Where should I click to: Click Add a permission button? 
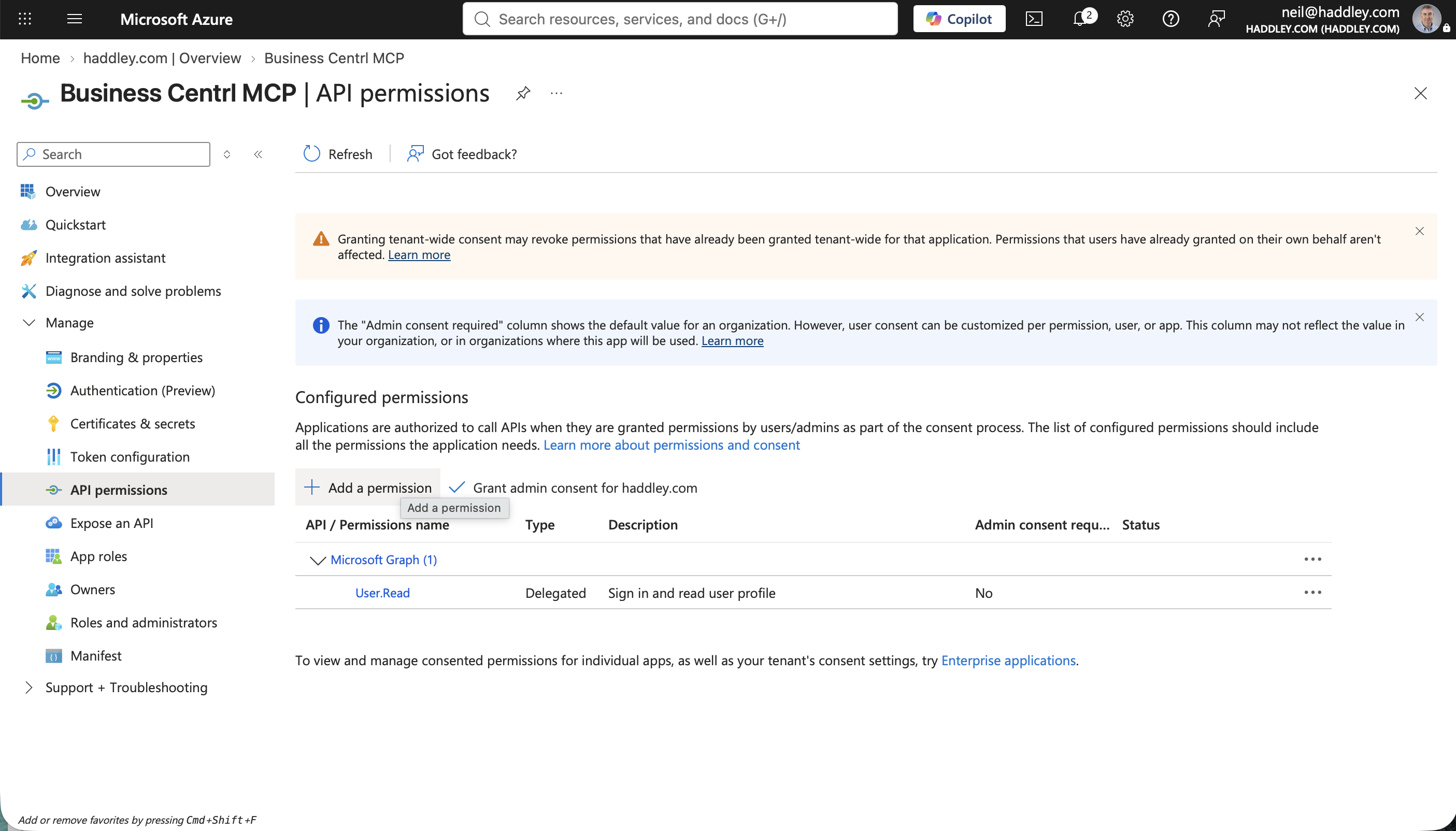click(368, 488)
